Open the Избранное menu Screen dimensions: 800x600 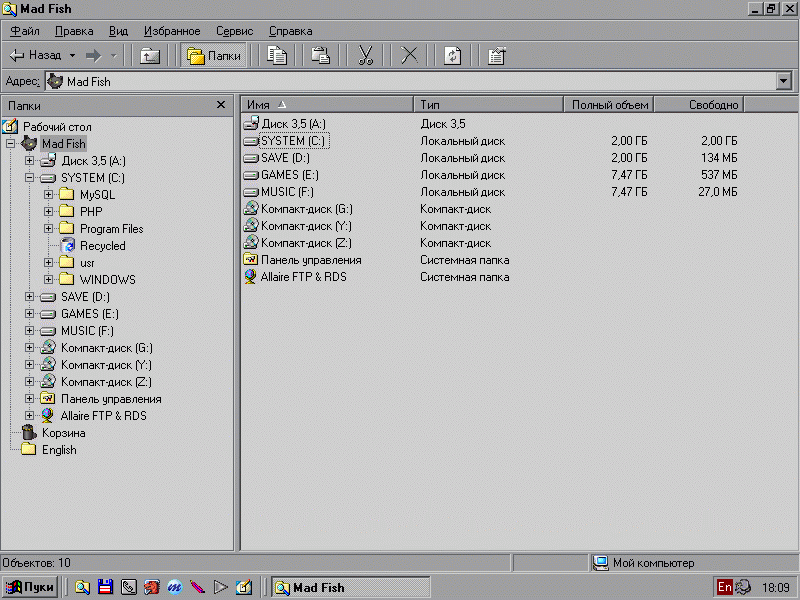(x=172, y=31)
